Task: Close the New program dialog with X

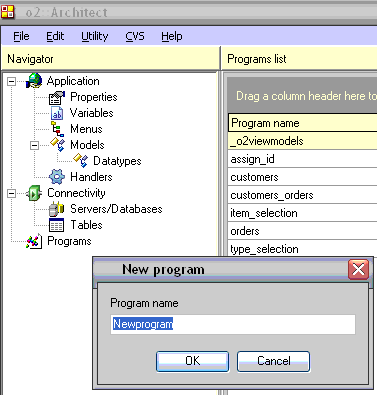Action: pyautogui.click(x=358, y=269)
